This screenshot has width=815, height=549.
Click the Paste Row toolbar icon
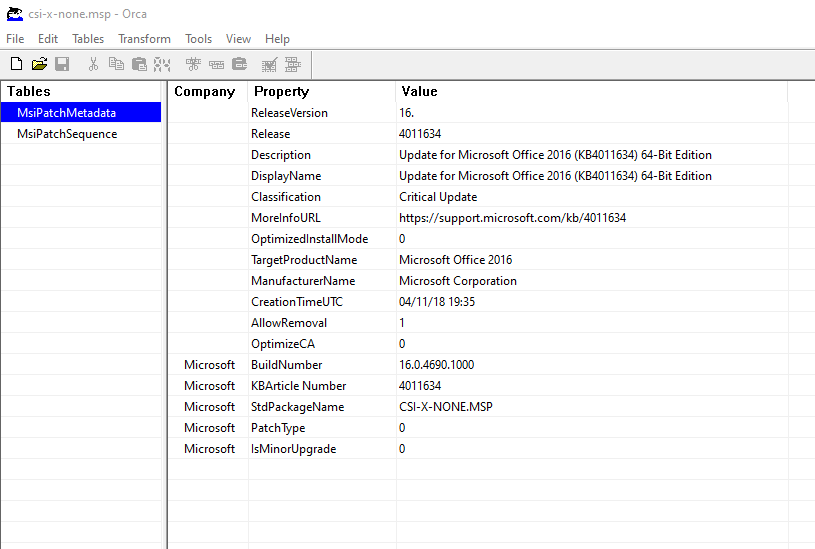click(240, 64)
